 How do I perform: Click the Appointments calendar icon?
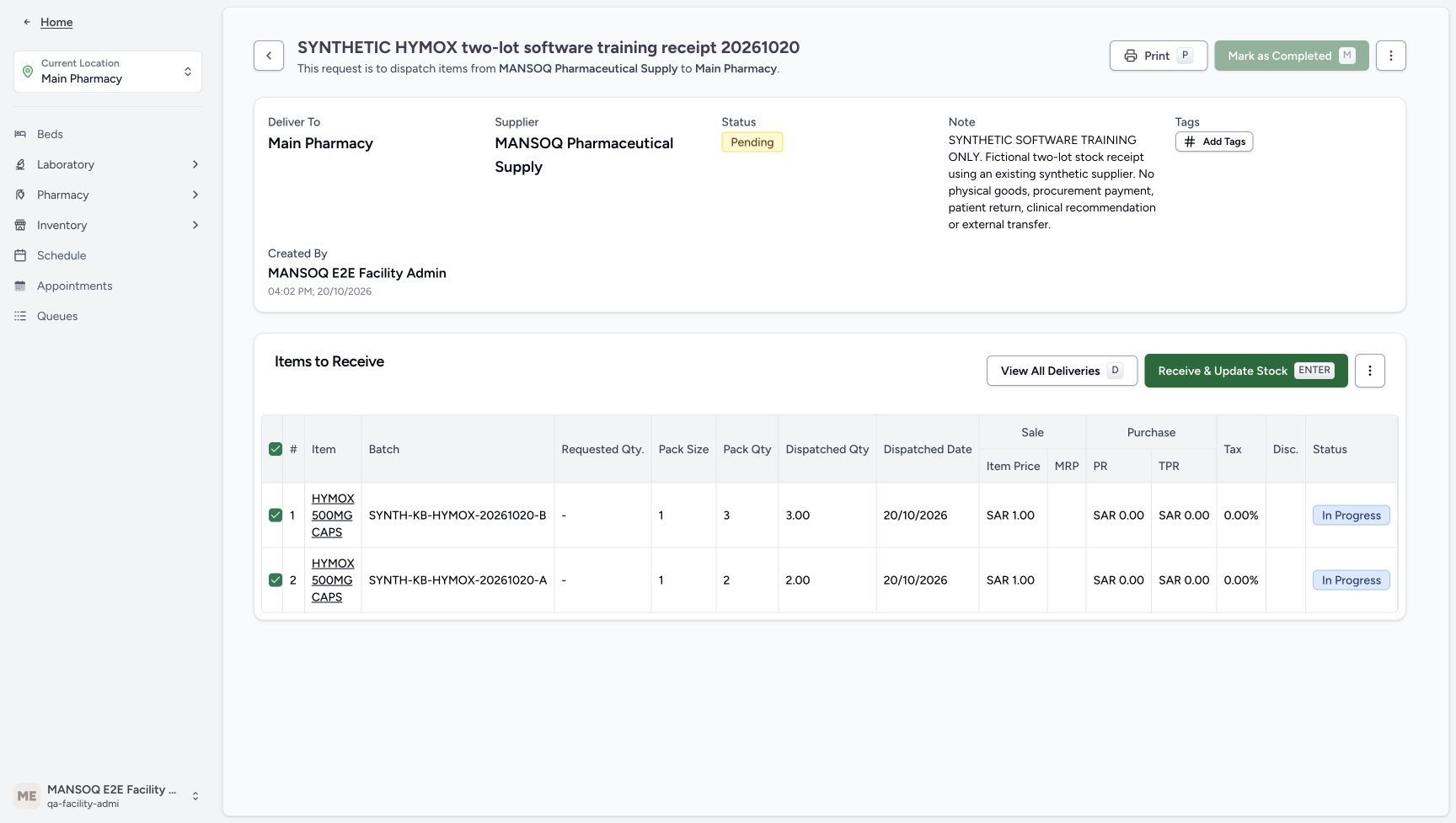click(x=20, y=286)
